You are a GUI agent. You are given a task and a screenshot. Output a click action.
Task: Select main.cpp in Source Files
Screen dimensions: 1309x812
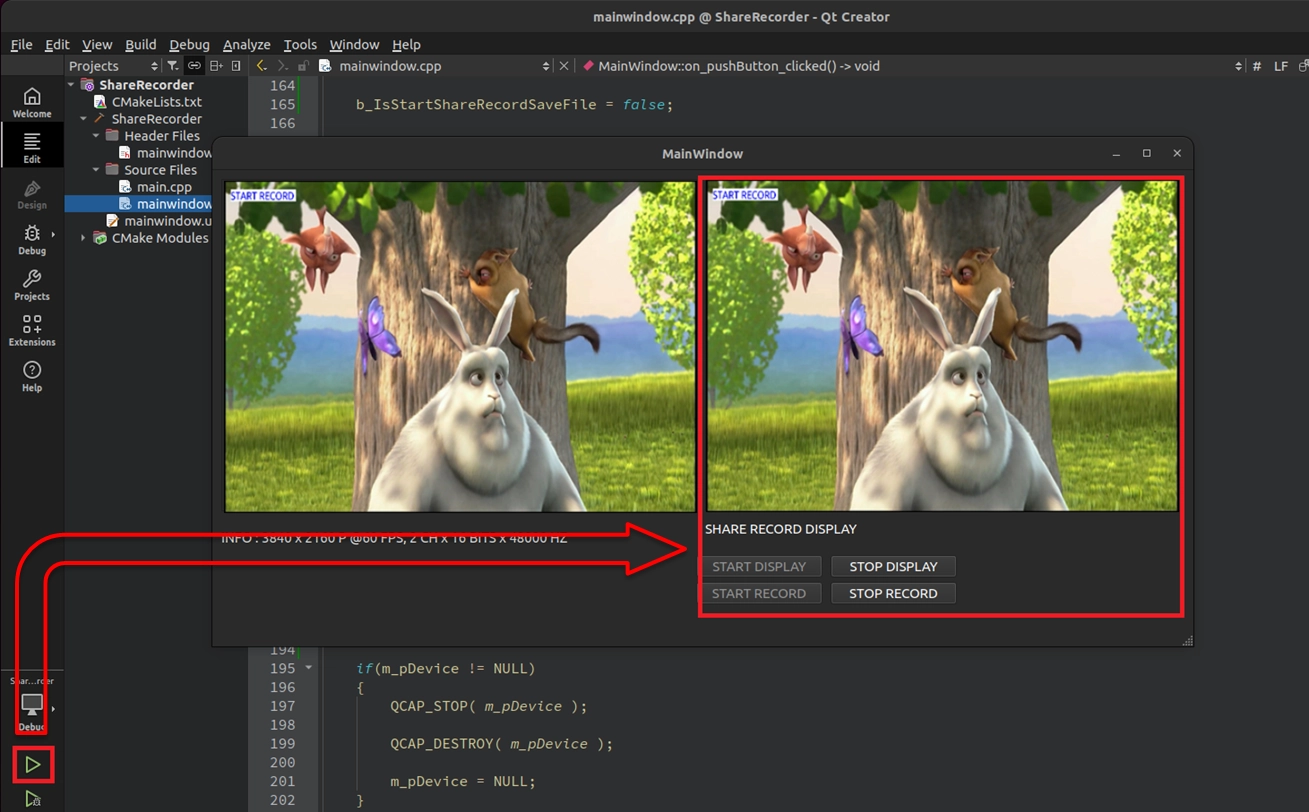point(164,187)
